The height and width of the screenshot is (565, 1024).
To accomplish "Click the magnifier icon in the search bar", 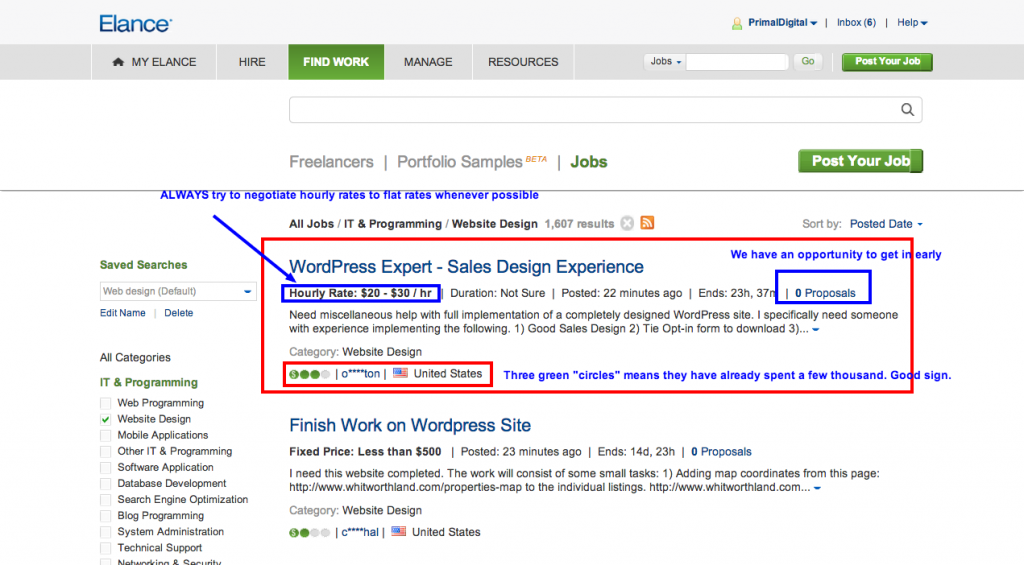I will 907,110.
